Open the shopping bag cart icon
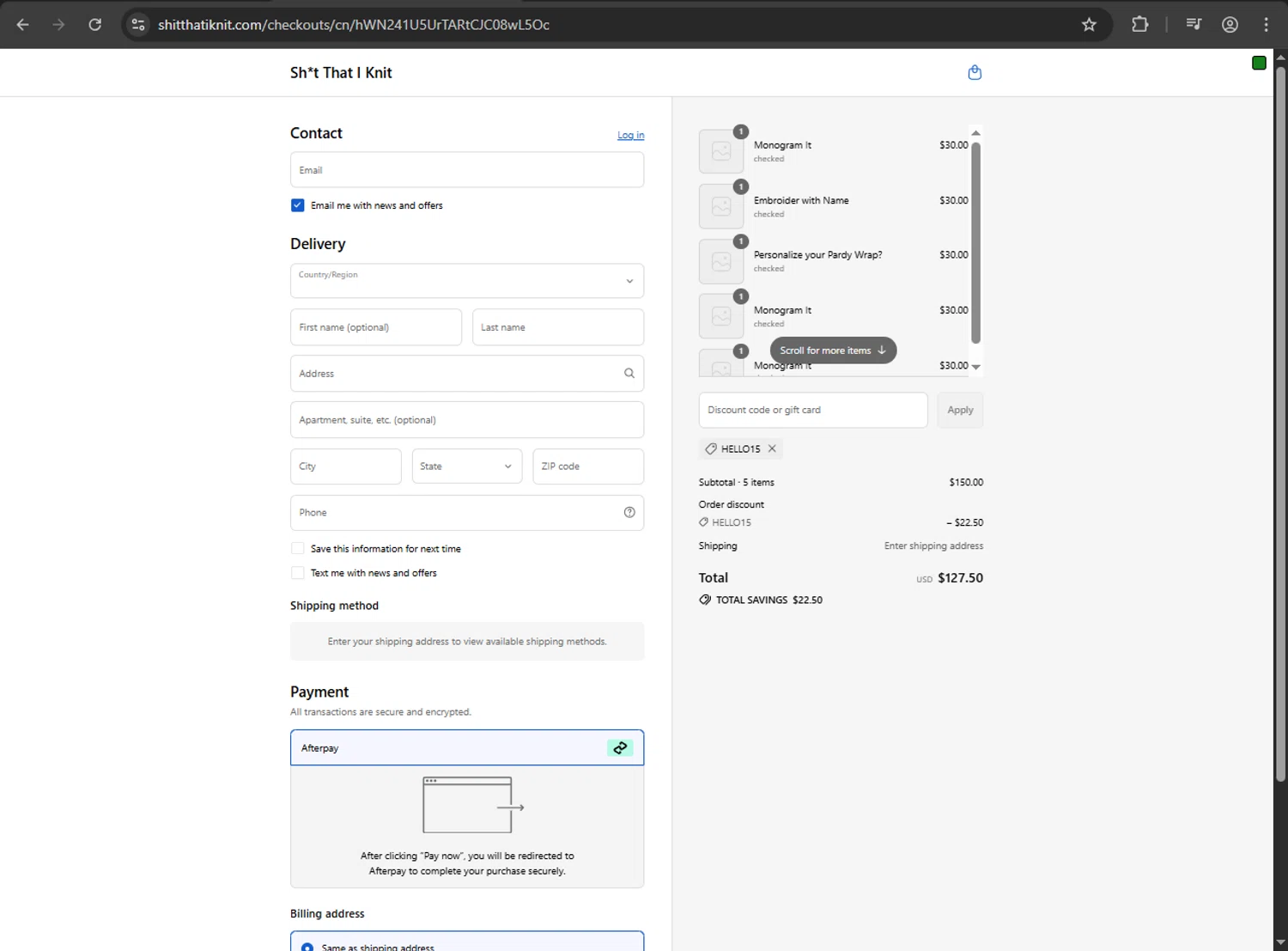The height and width of the screenshot is (951, 1288). click(x=975, y=72)
